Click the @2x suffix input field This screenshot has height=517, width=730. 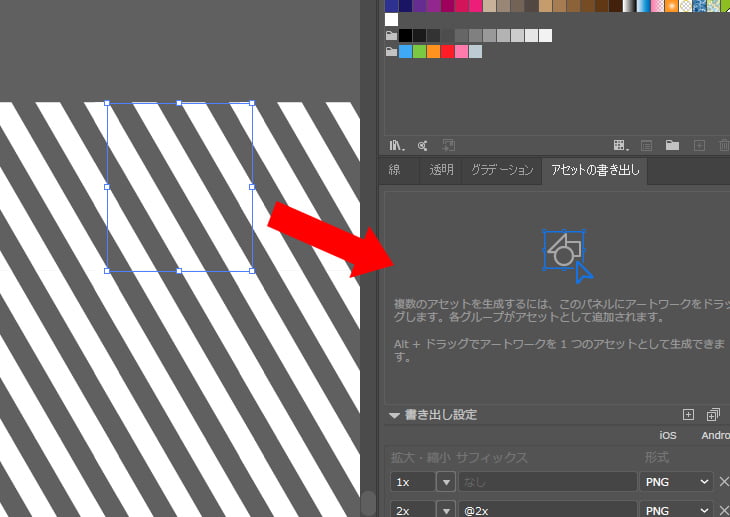(x=547, y=509)
